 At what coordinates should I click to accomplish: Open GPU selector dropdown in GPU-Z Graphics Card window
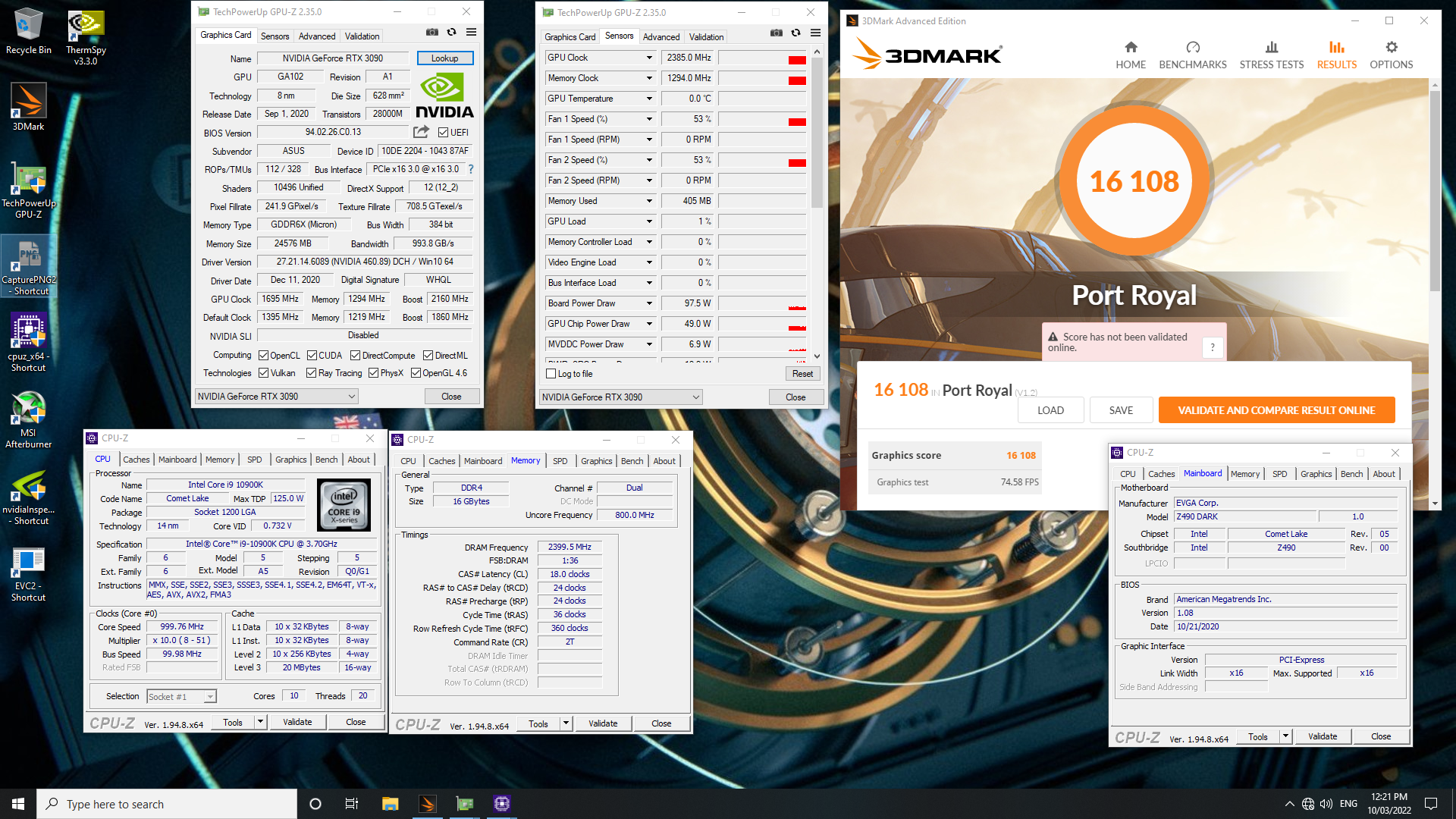(x=277, y=397)
